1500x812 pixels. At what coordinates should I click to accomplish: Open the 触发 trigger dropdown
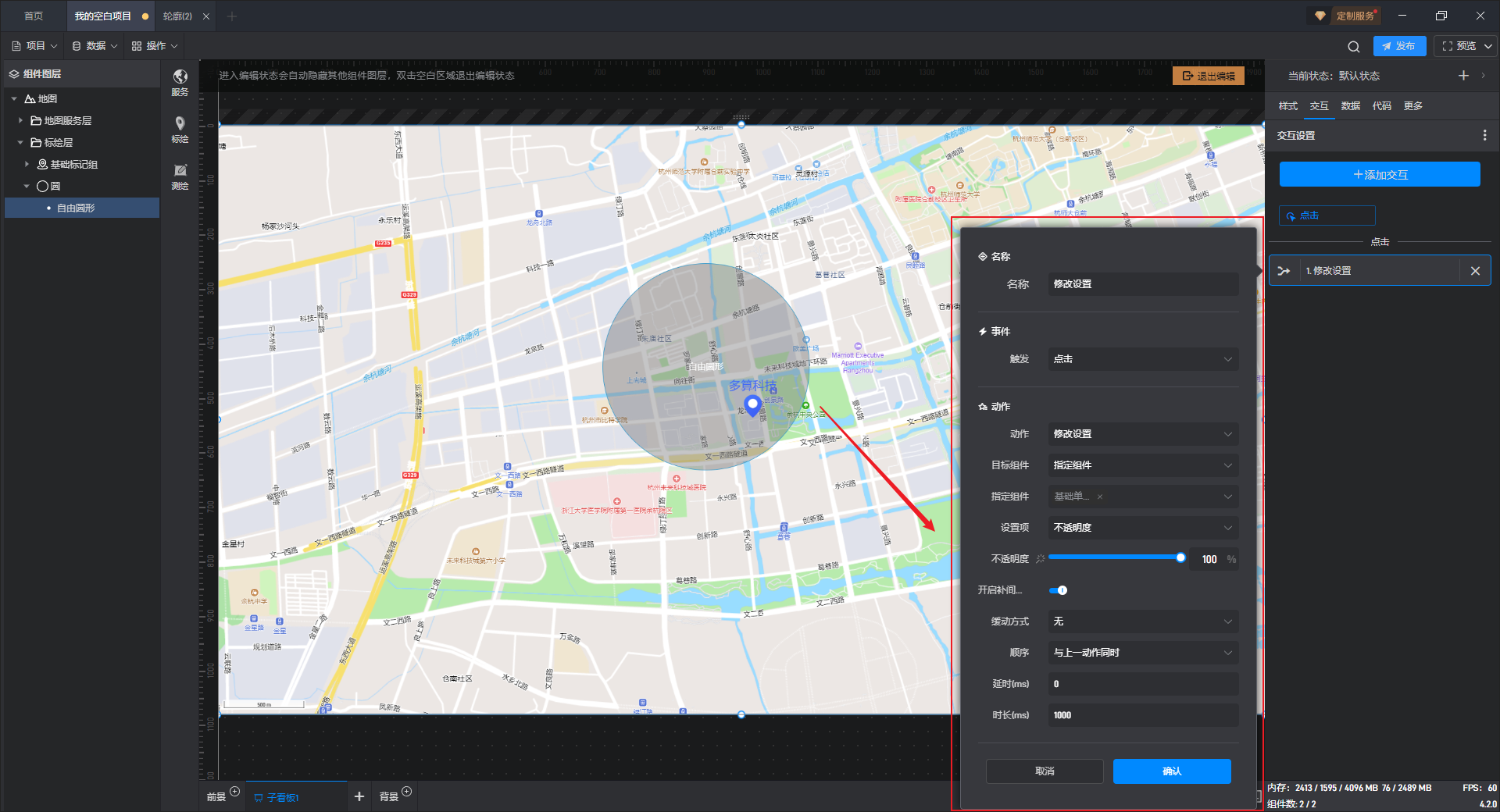pyautogui.click(x=1143, y=359)
